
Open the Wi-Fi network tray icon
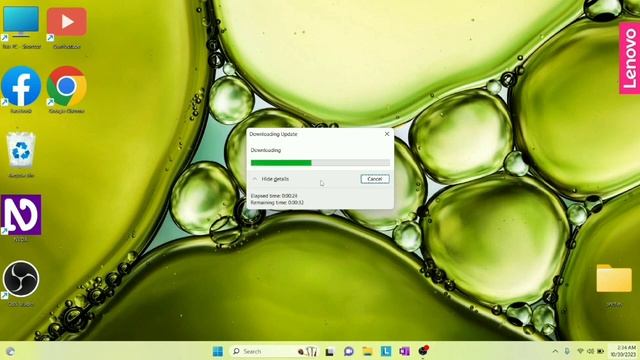(x=580, y=351)
